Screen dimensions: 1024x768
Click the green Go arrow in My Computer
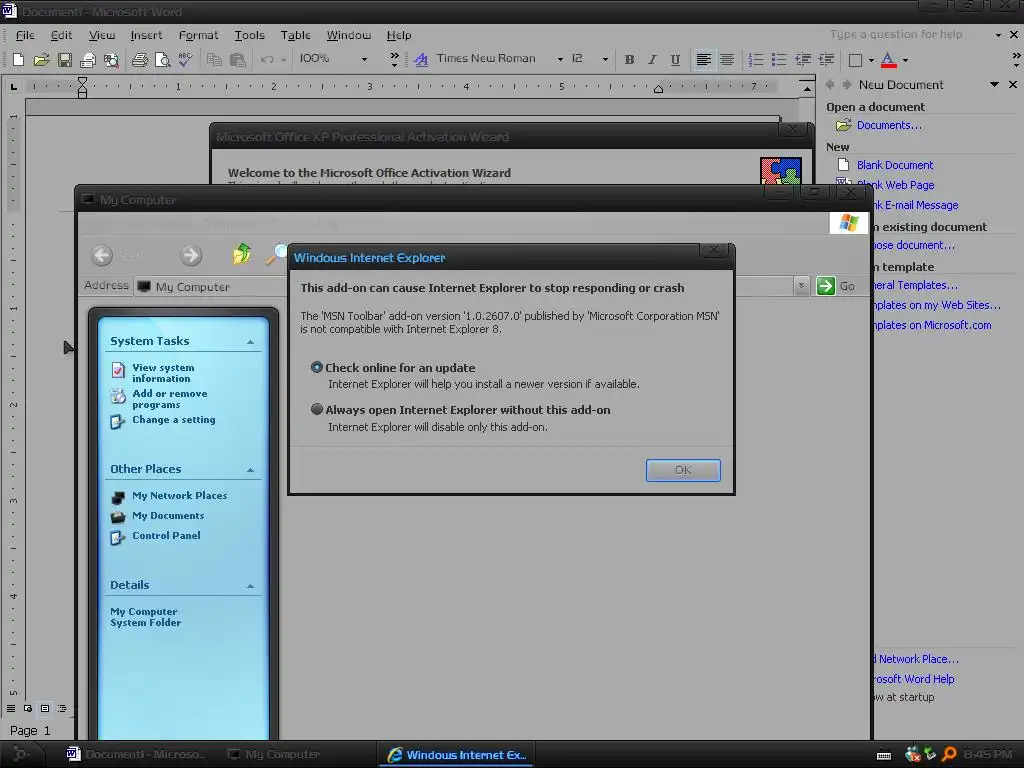coord(825,286)
